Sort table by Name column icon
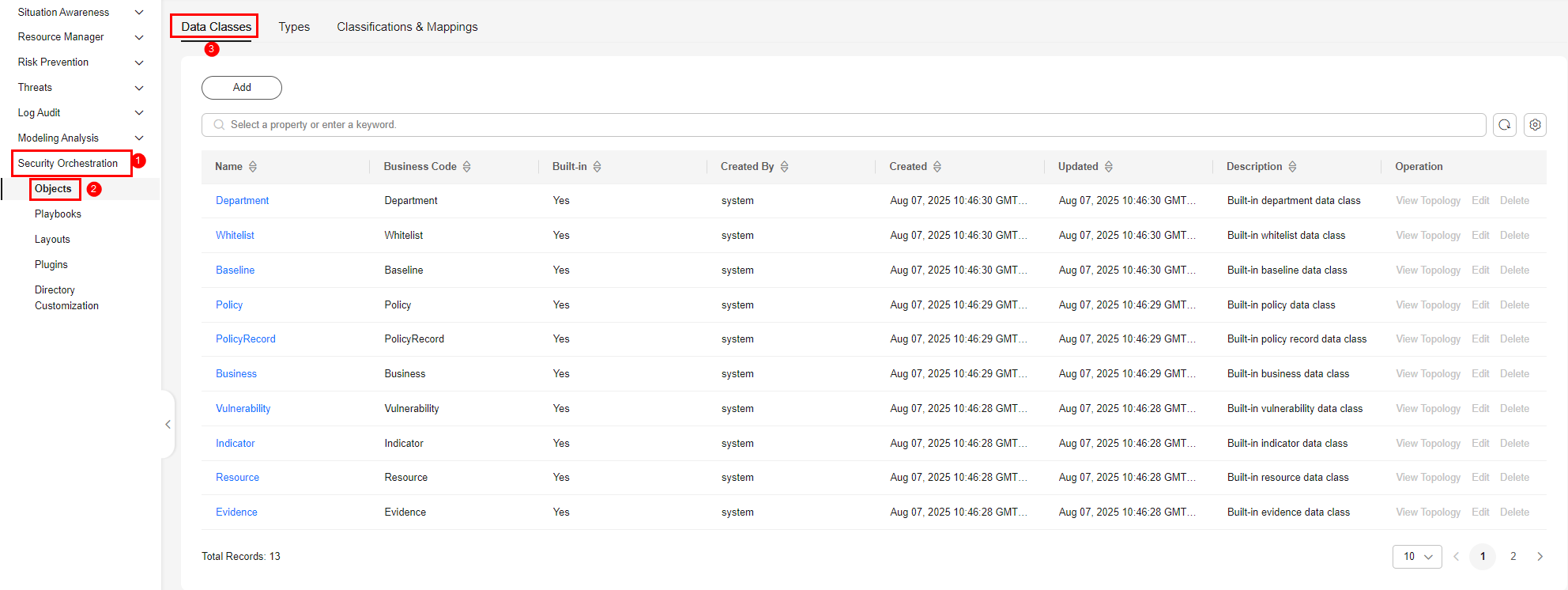Viewport: 1568px width, 590px height. click(253, 167)
